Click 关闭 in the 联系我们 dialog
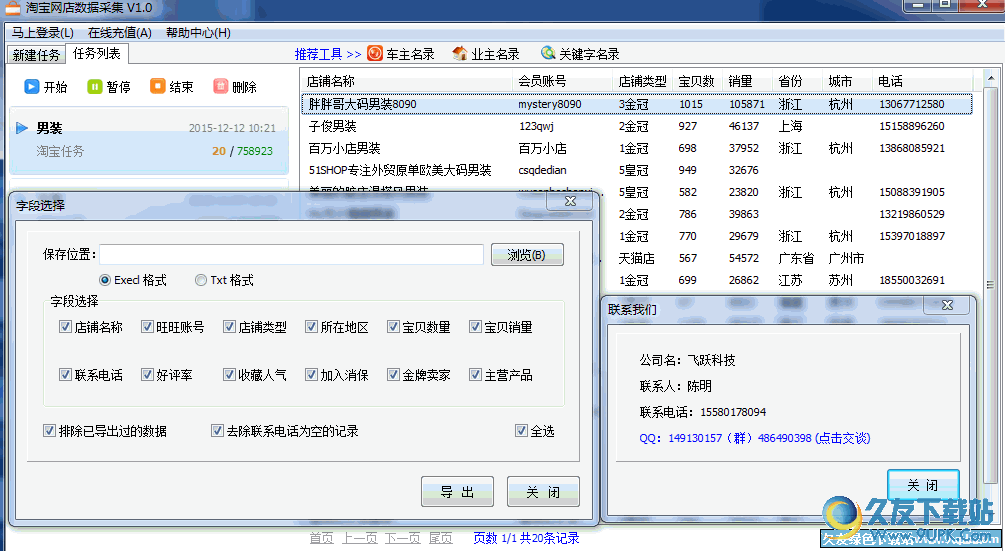 pyautogui.click(x=923, y=485)
